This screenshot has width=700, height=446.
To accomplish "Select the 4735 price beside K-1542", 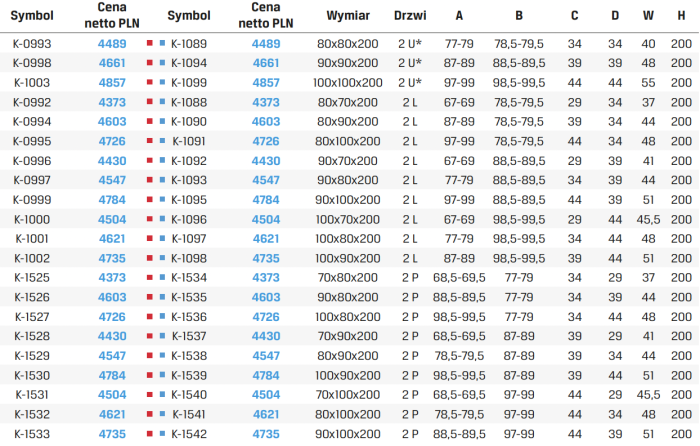I will [266, 434].
